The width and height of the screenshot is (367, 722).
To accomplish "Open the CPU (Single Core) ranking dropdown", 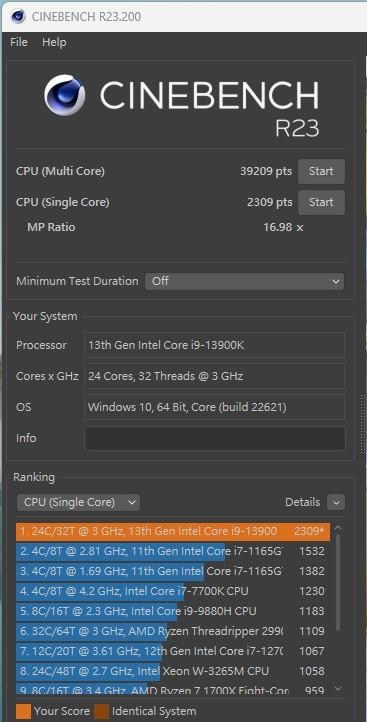I will click(78, 502).
